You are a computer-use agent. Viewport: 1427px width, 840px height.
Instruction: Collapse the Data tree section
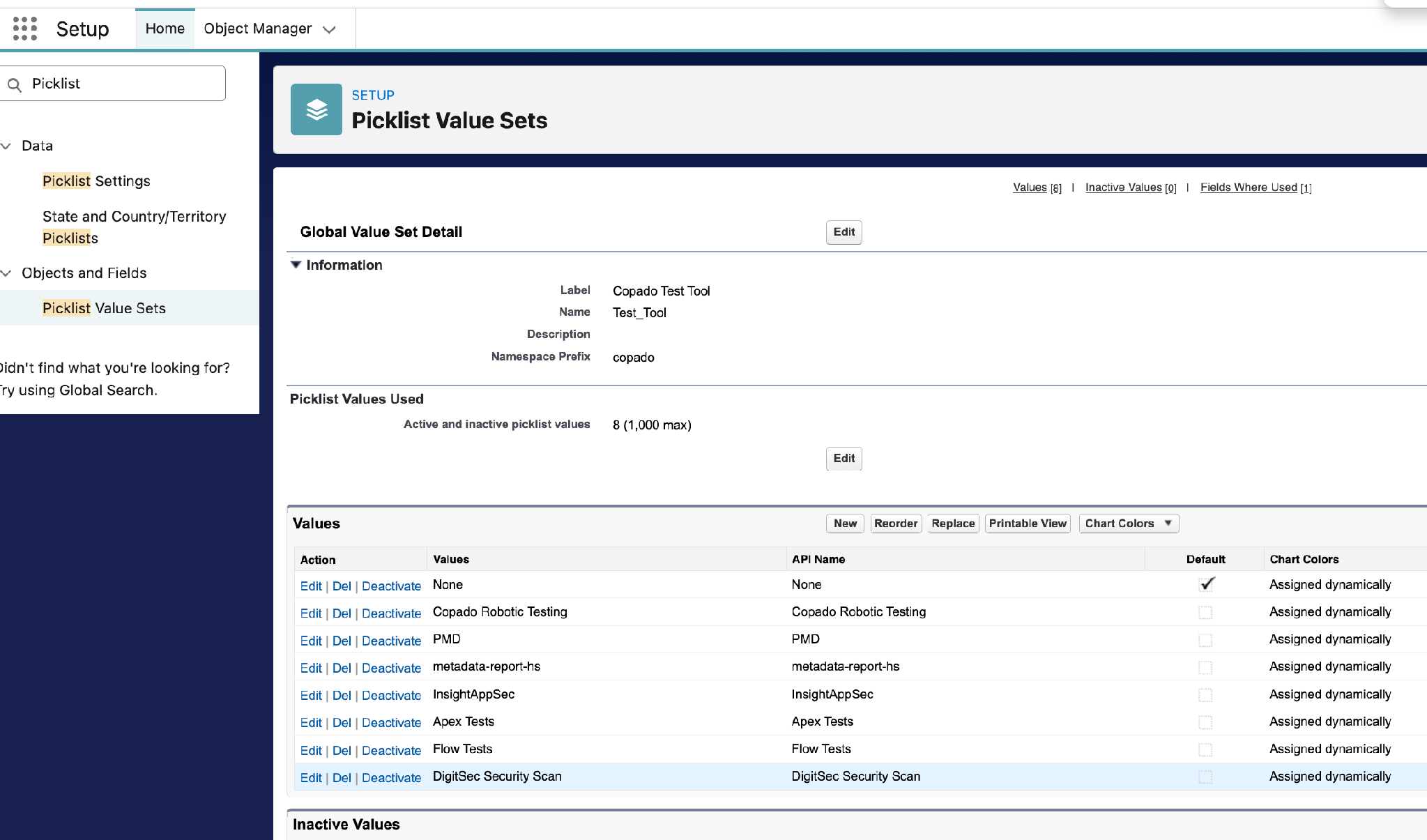pos(6,146)
